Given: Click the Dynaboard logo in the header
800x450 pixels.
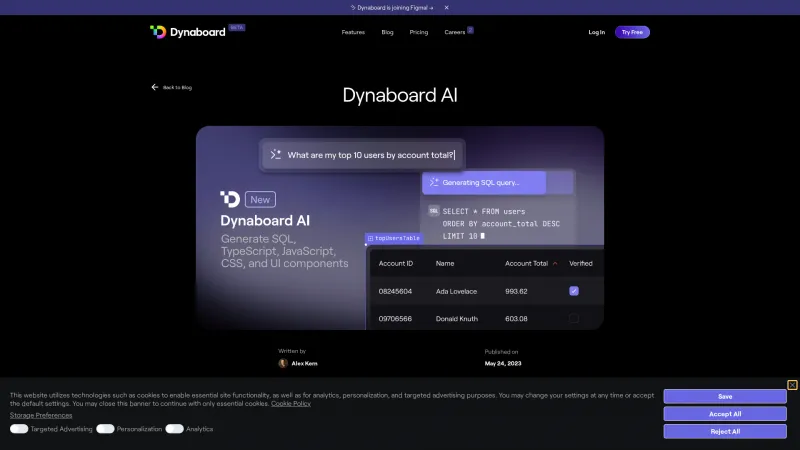Looking at the screenshot, I should click(x=187, y=32).
